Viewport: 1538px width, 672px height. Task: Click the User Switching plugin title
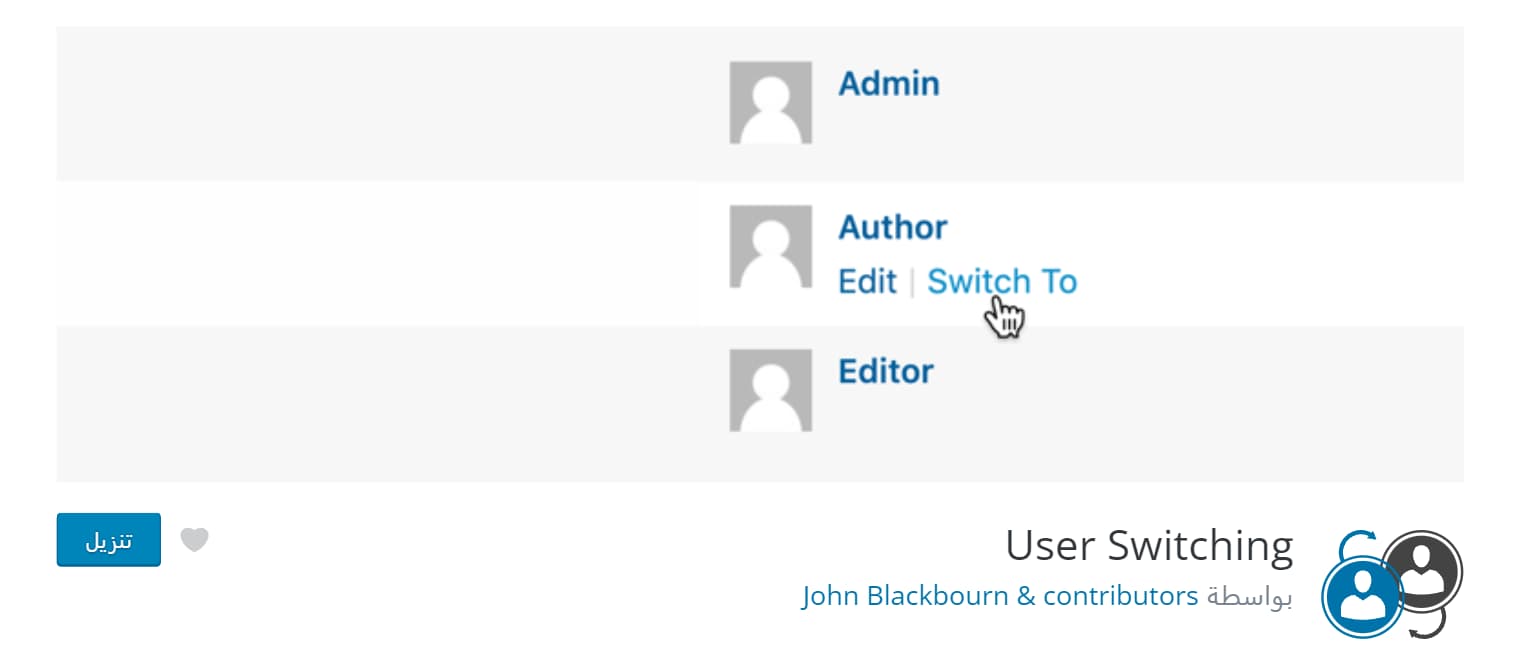1149,546
